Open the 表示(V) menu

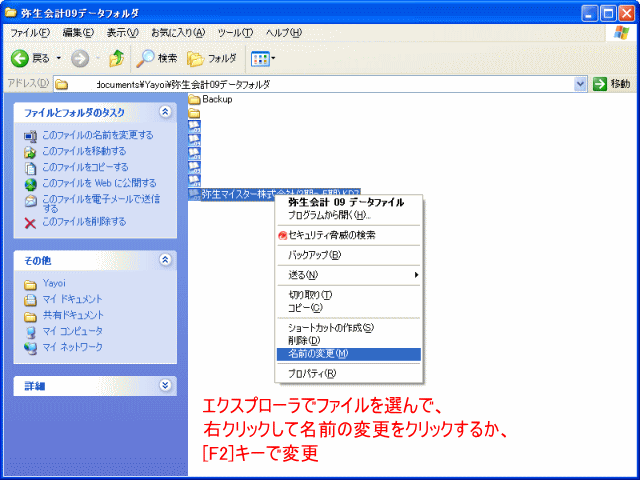coord(122,33)
